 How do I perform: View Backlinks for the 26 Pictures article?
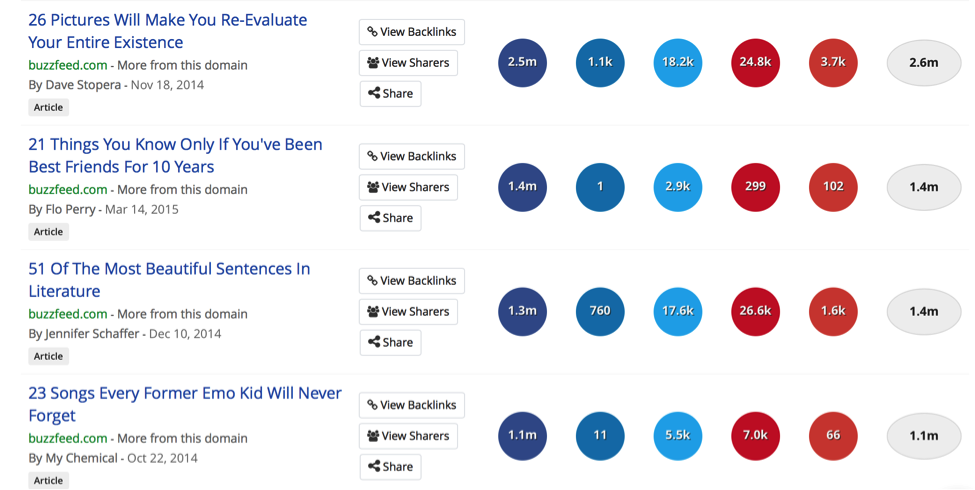click(x=412, y=32)
